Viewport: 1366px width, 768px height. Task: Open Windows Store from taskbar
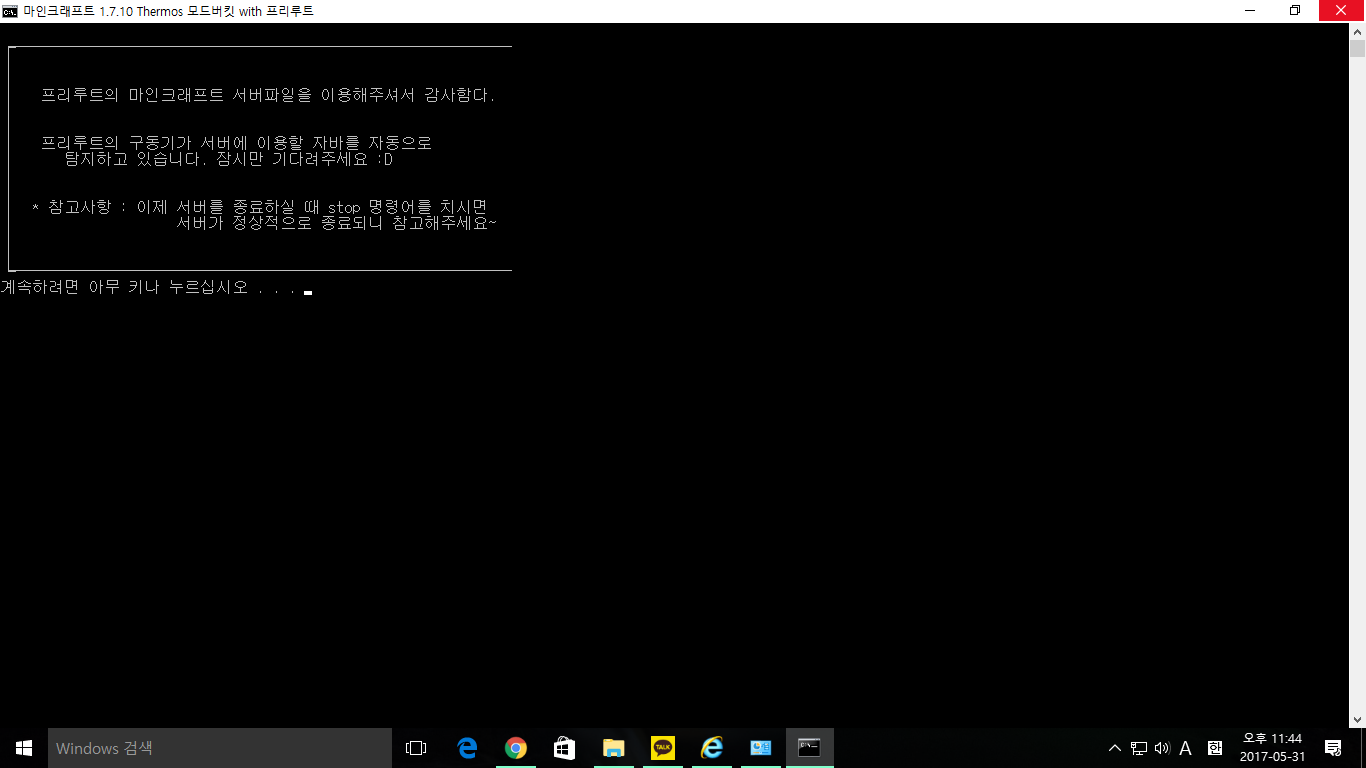(564, 748)
